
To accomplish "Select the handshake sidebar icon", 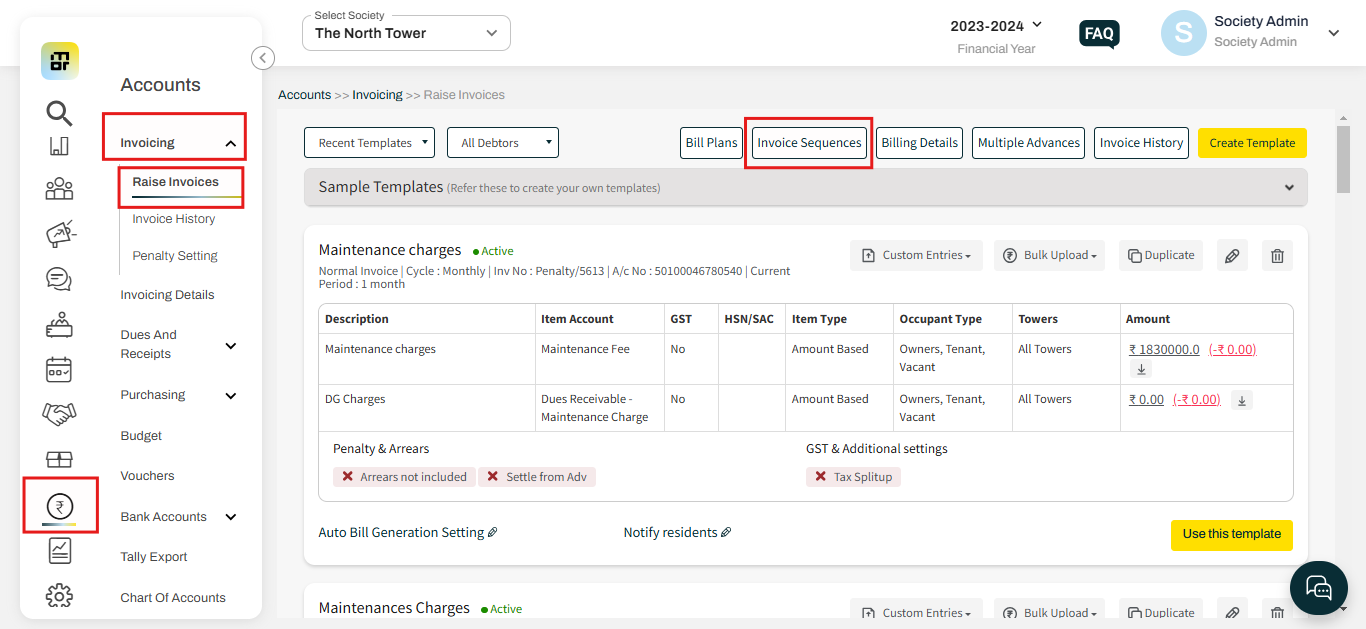I will (x=59, y=414).
